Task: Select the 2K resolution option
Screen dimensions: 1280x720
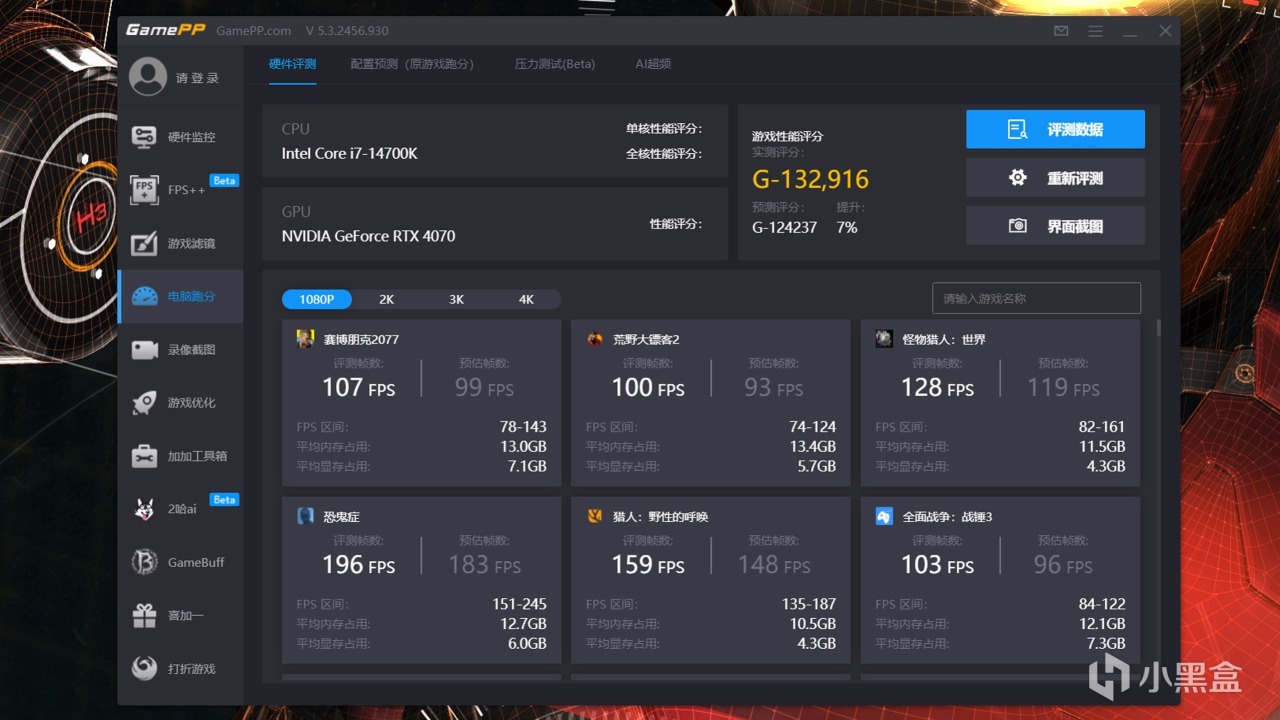Action: coord(387,299)
